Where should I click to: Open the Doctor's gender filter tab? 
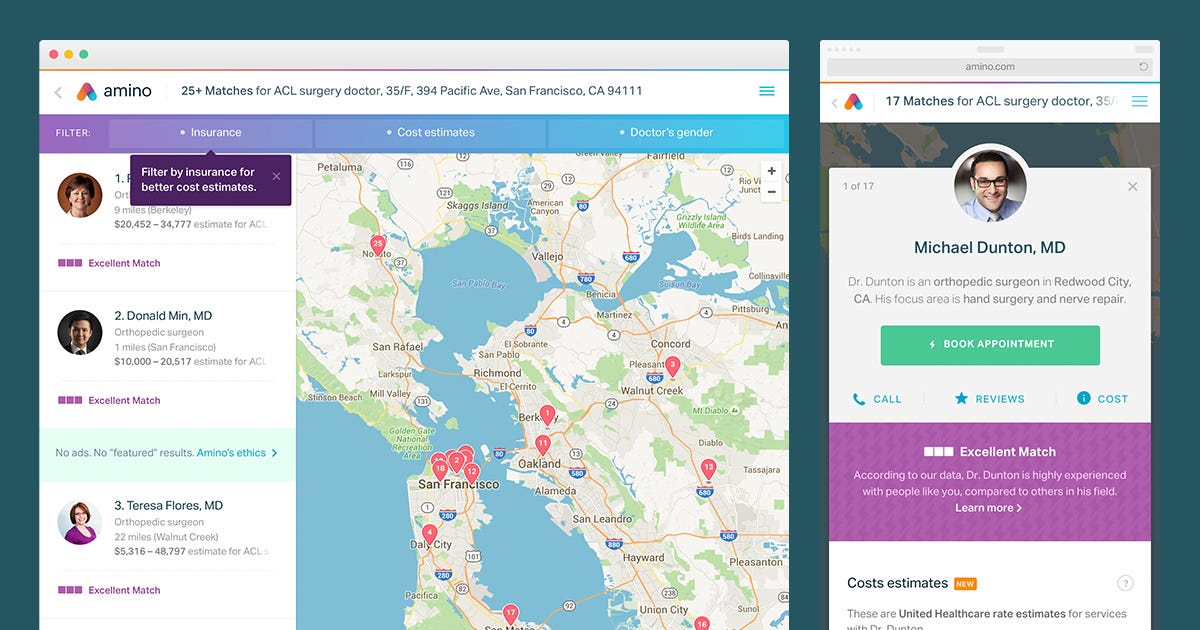click(667, 132)
